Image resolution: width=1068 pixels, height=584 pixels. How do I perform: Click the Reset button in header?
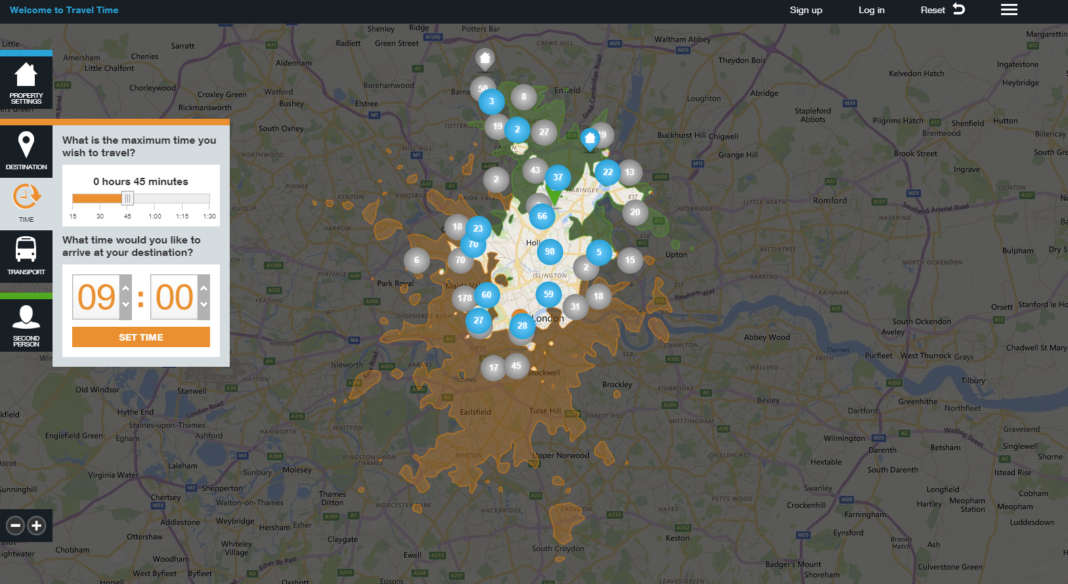coord(942,10)
